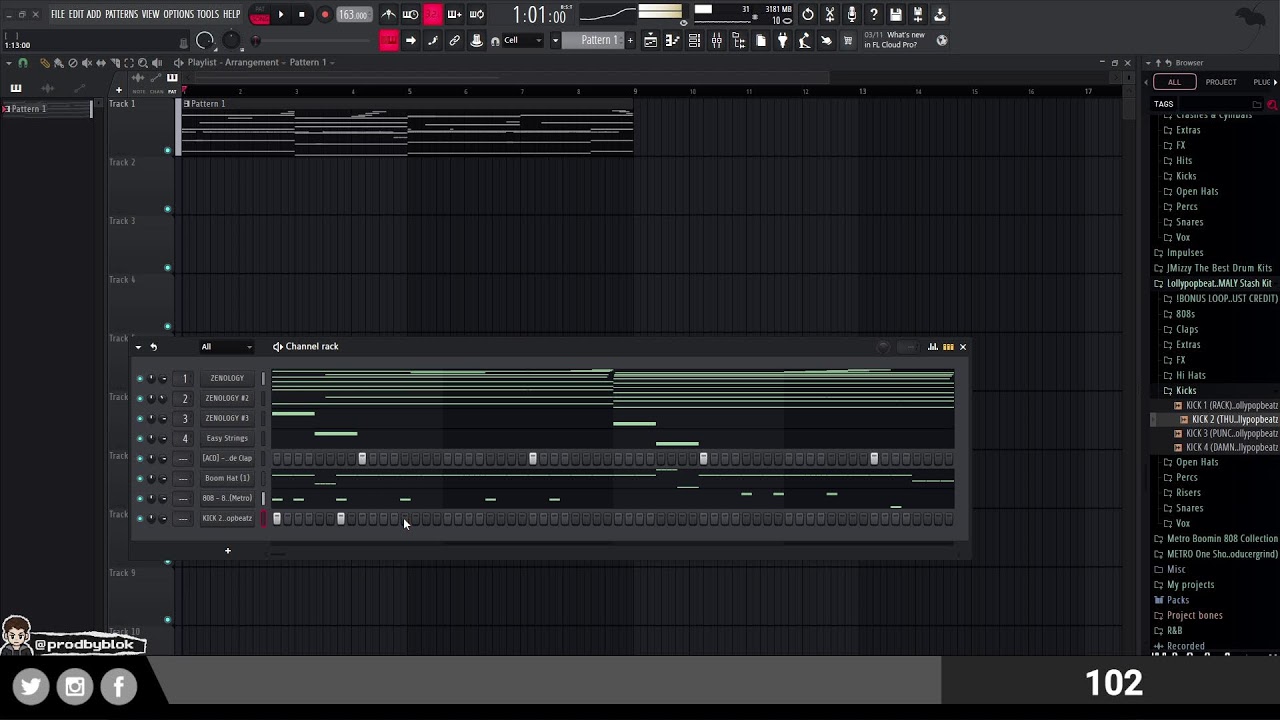Screen dimensions: 1280x720
Task: Open the Pattern 1 selector dropdown arrow
Action: tap(555, 41)
